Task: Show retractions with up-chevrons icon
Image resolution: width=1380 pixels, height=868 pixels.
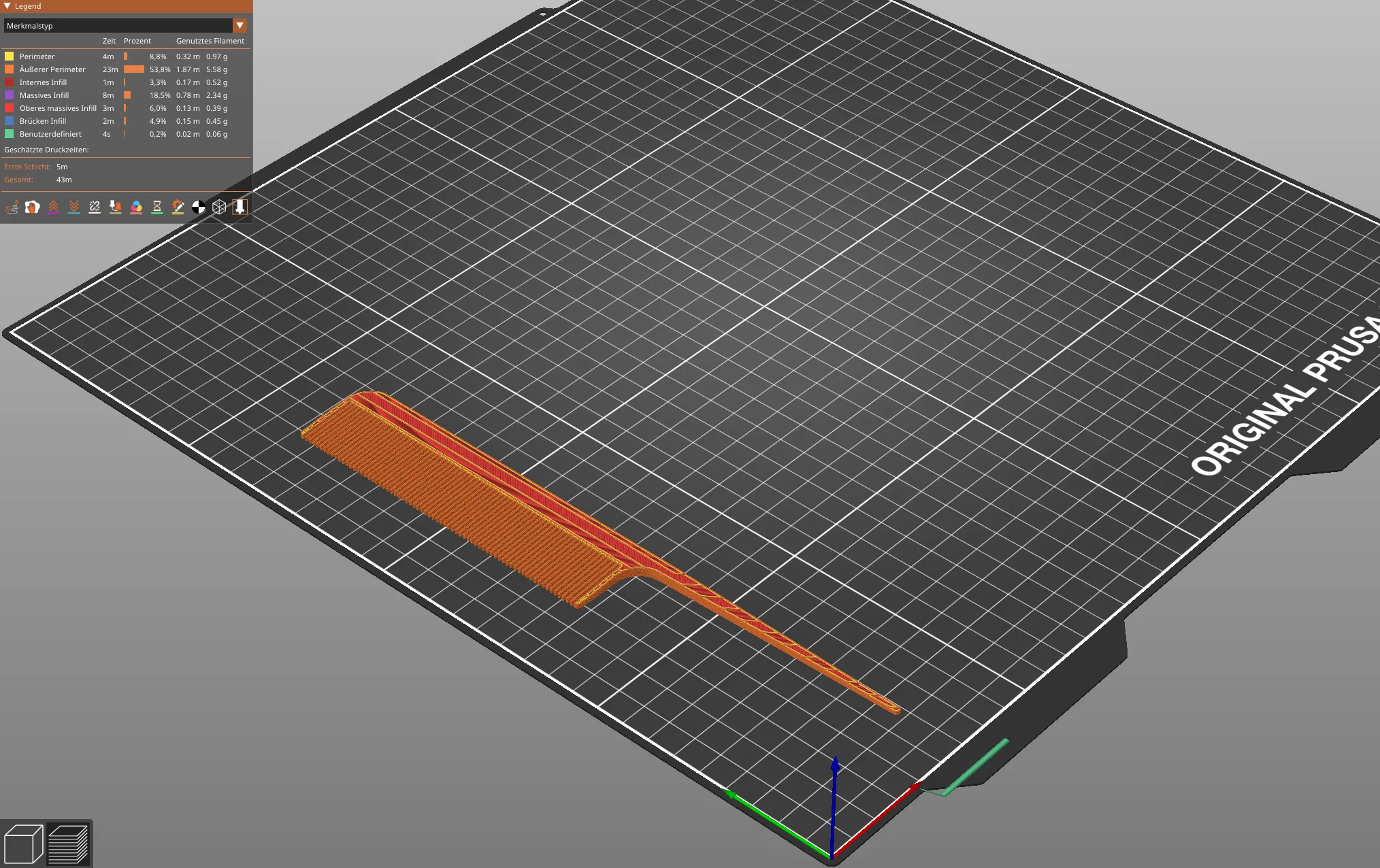Action: point(53,207)
